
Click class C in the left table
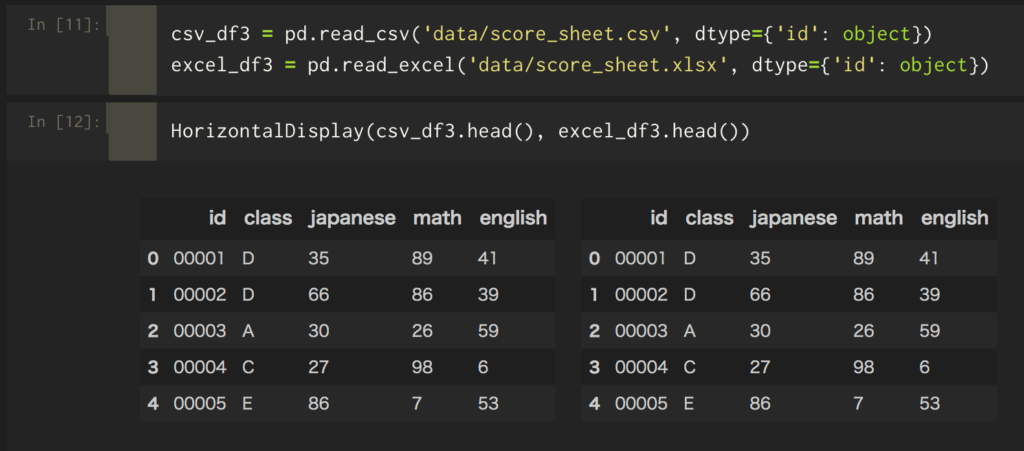click(248, 367)
